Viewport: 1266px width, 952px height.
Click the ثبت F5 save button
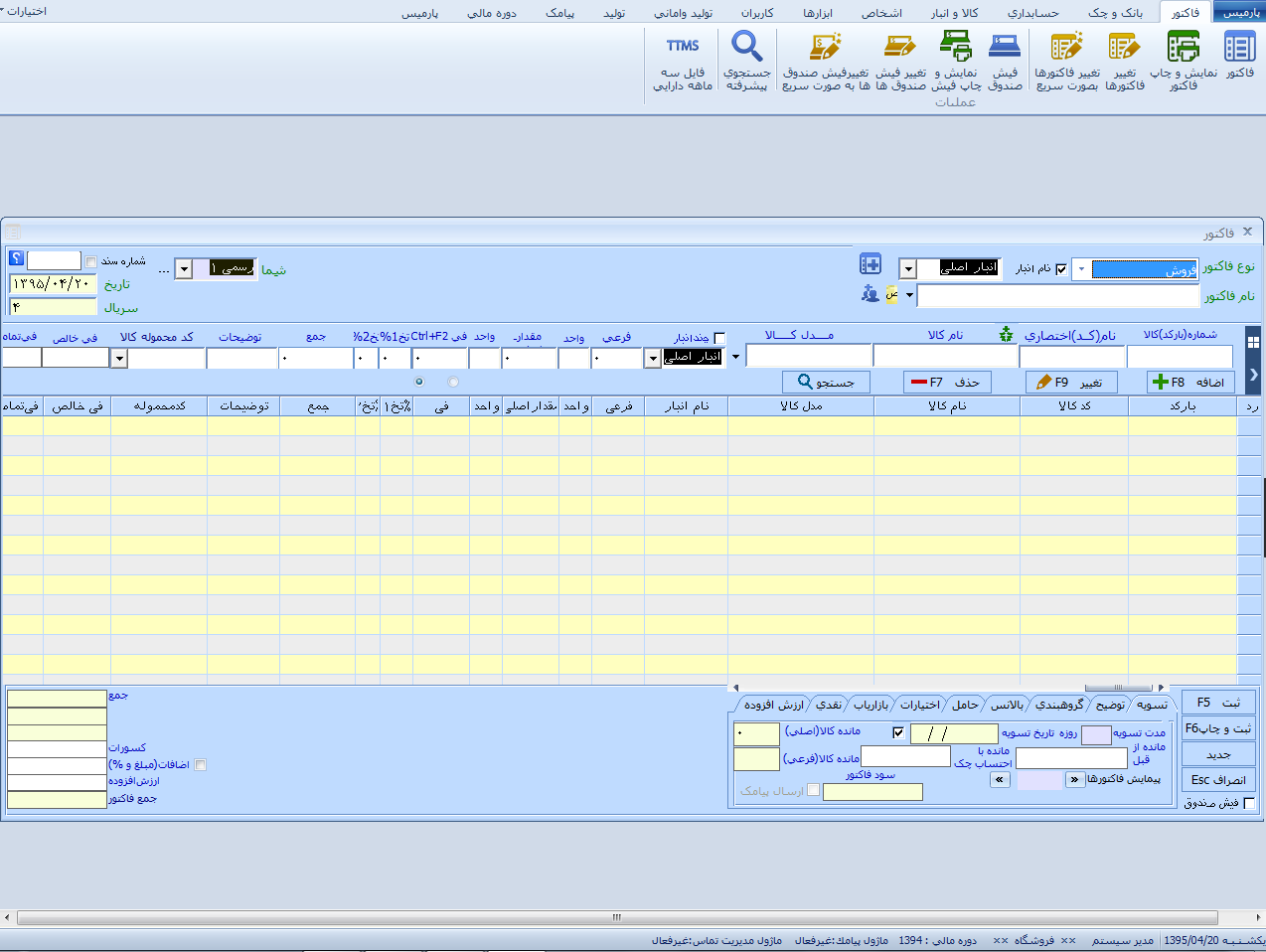click(x=1218, y=703)
